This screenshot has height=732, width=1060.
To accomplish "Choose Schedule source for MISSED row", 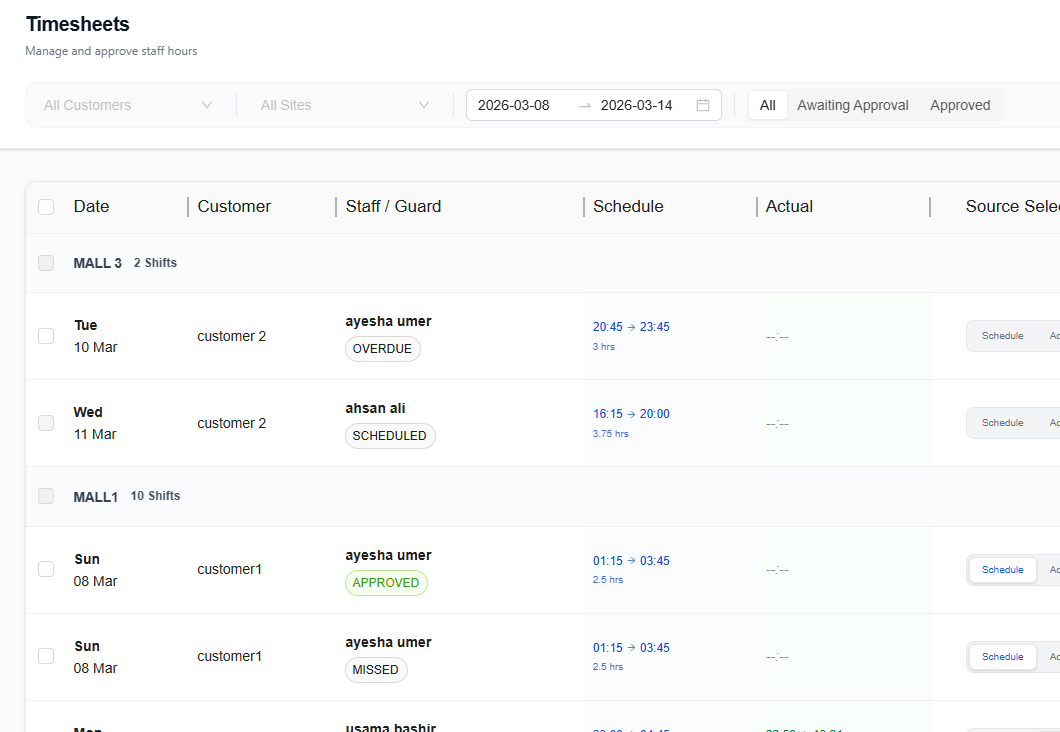I will (x=1003, y=657).
